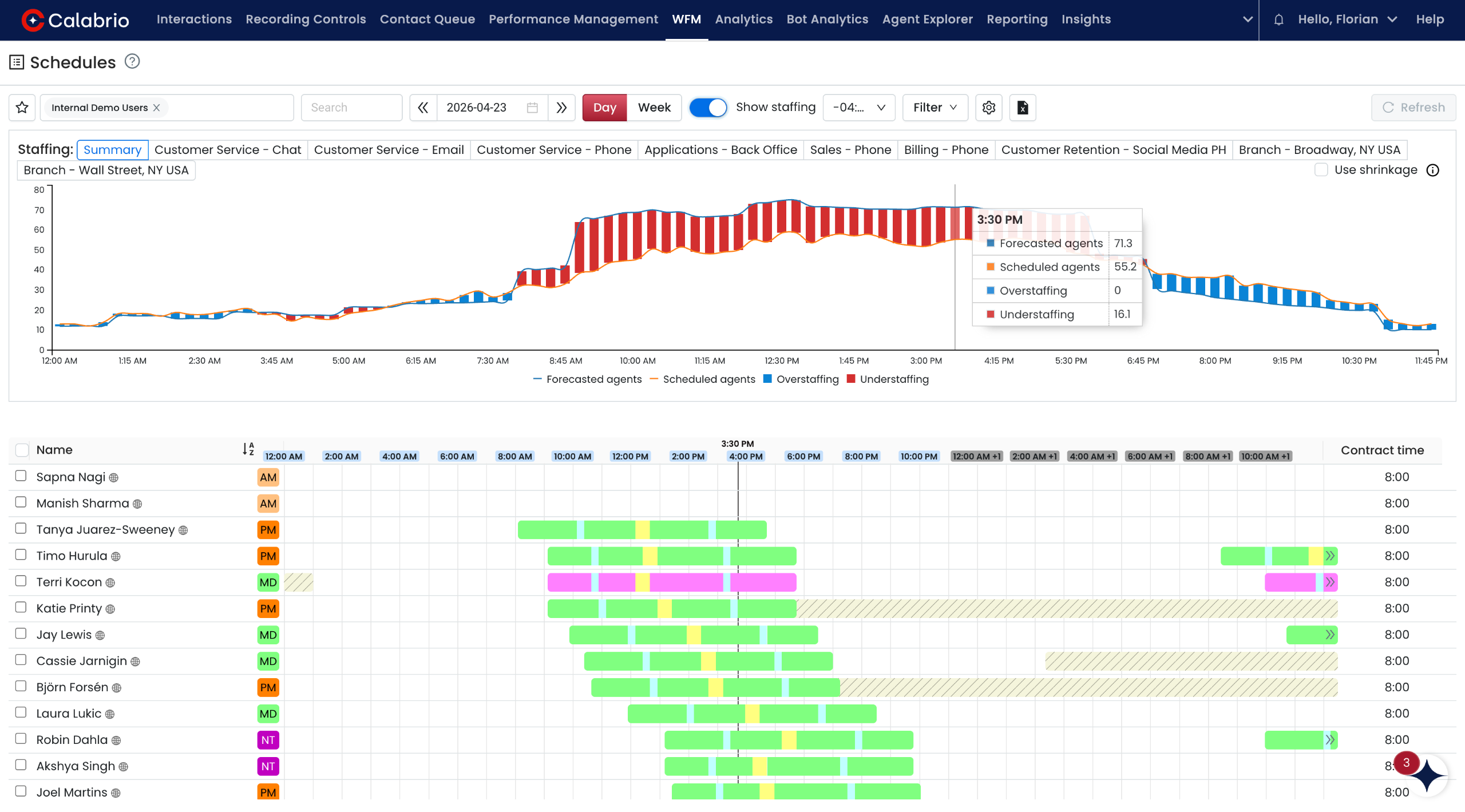Expand the Hello, Florian user menu
Screen dimensions: 1465x812
pyautogui.click(x=1347, y=19)
